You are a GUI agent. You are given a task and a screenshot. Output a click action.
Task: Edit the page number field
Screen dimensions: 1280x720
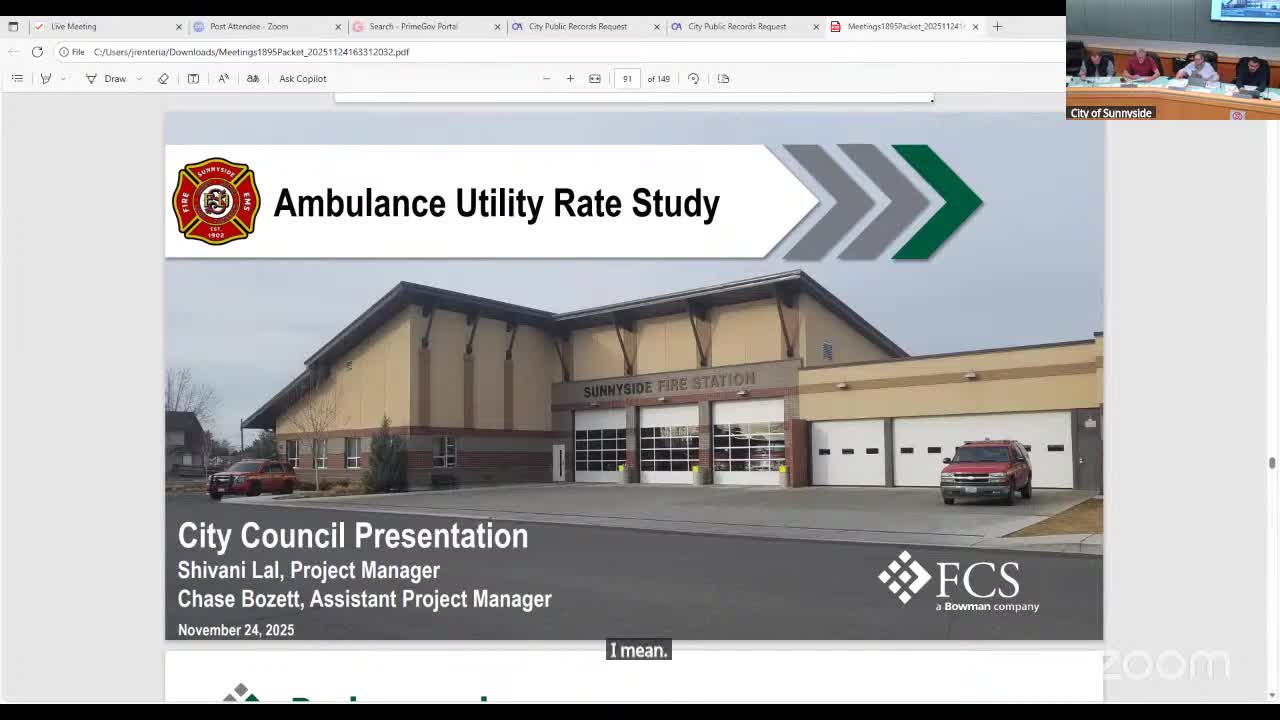627,78
